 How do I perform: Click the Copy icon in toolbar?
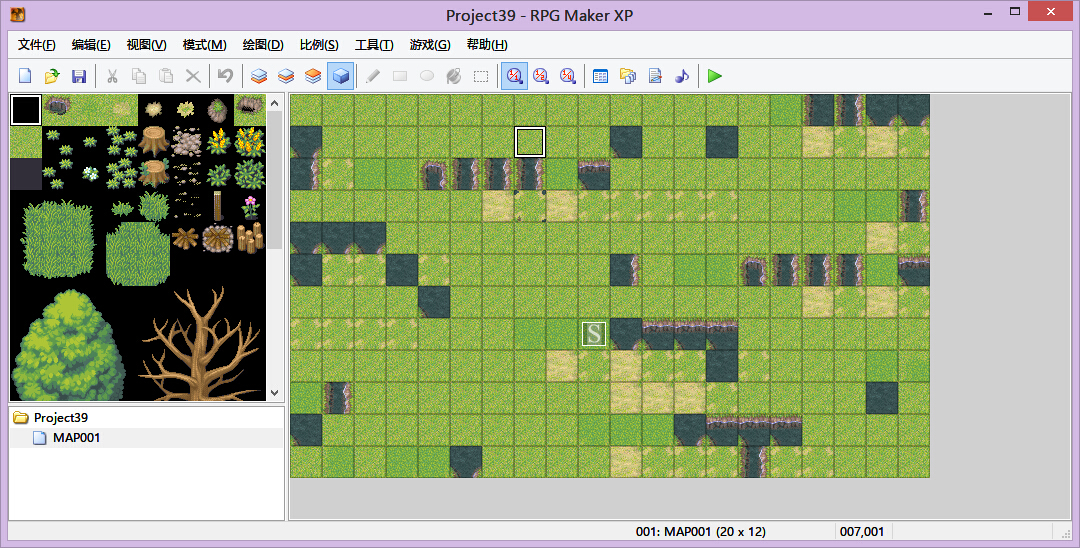click(138, 76)
